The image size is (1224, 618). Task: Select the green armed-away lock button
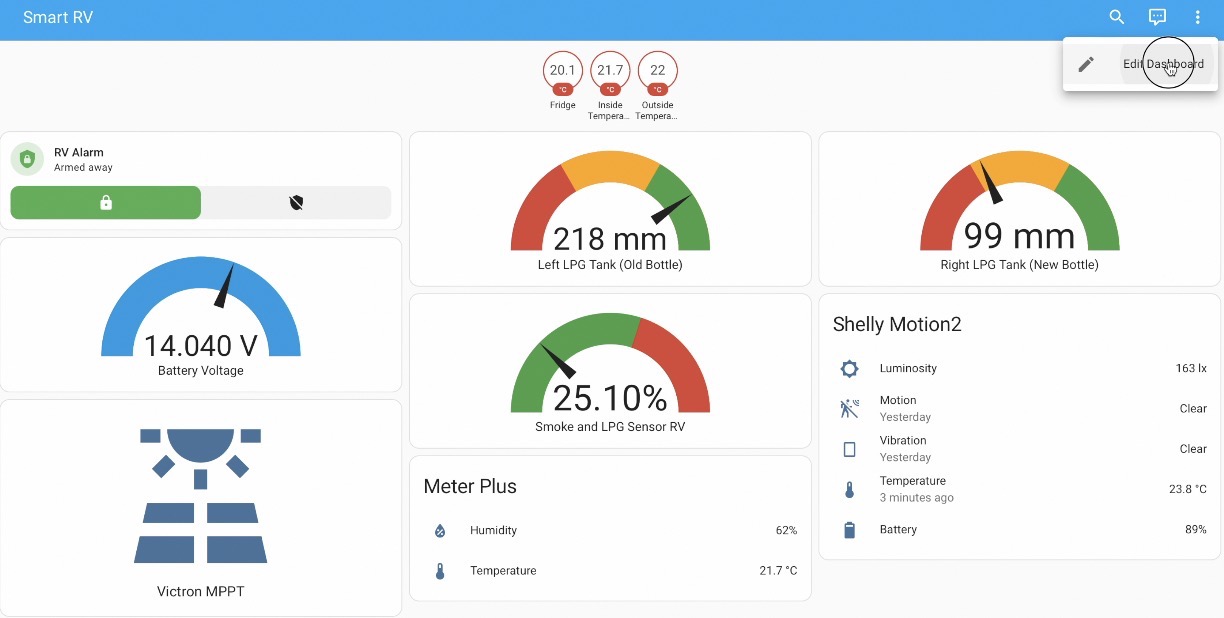(x=106, y=202)
